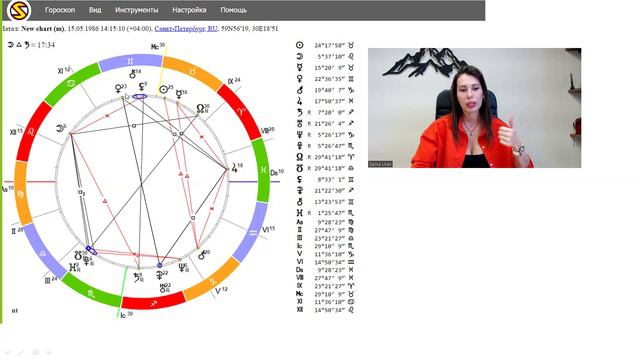Select the Pluto glyph in the chart wheel
Image resolution: width=640 pixels, height=360 pixels.
pos(86,260)
